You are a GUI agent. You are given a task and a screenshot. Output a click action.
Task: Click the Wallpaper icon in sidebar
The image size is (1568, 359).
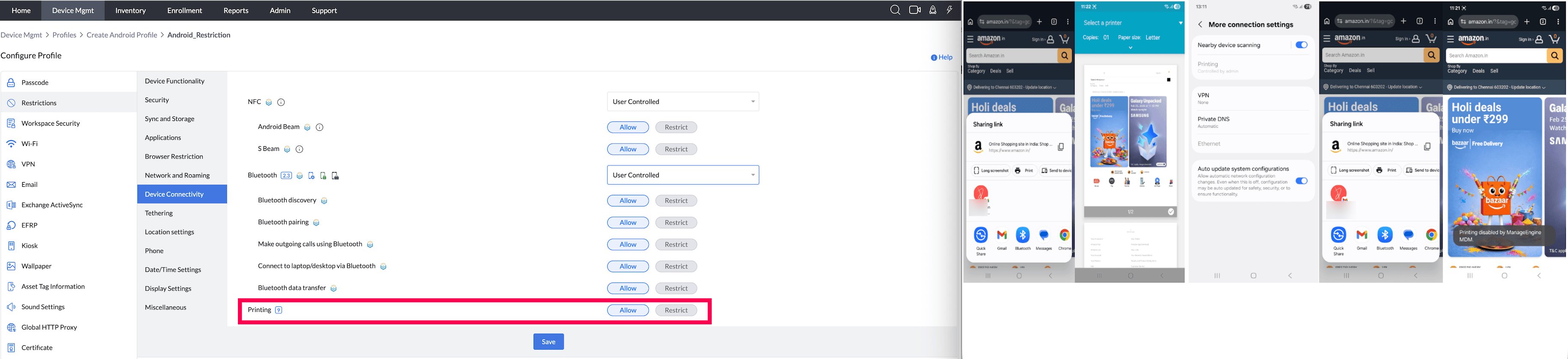click(11, 266)
